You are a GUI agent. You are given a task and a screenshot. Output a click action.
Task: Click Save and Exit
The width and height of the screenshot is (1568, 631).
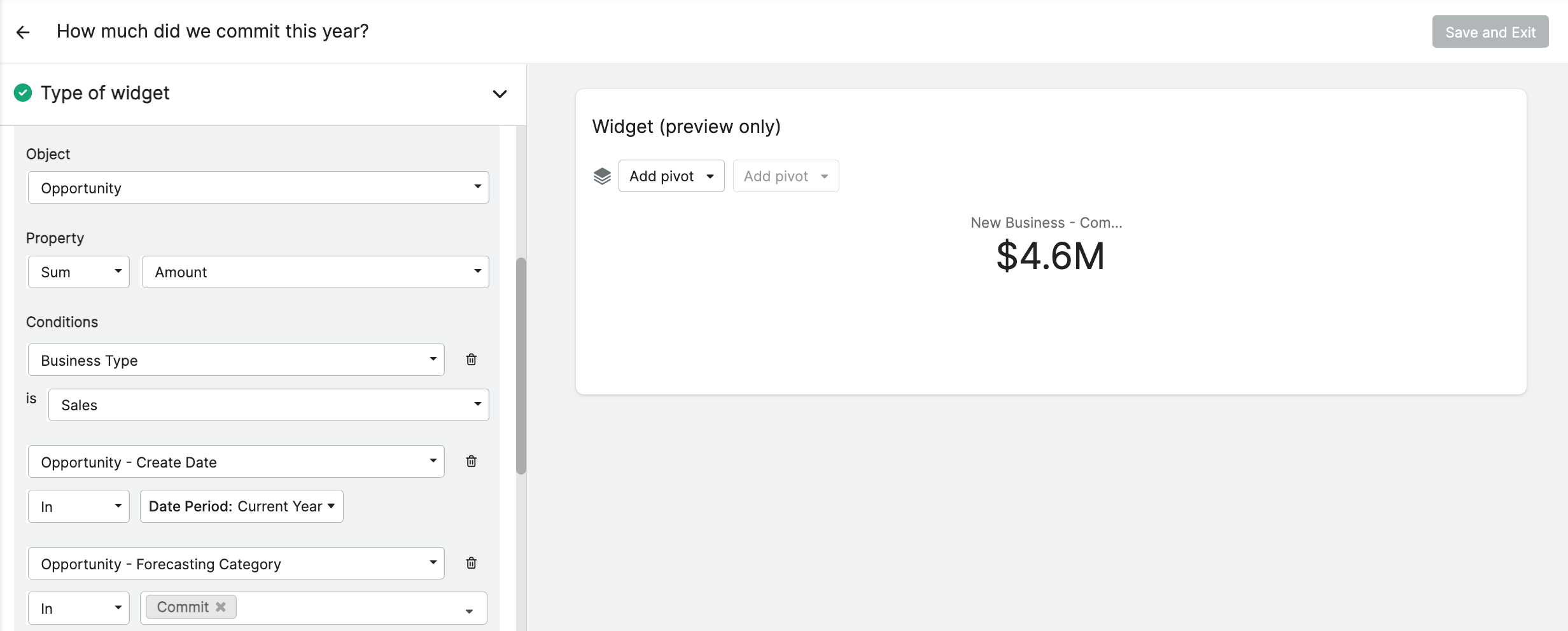(x=1490, y=32)
